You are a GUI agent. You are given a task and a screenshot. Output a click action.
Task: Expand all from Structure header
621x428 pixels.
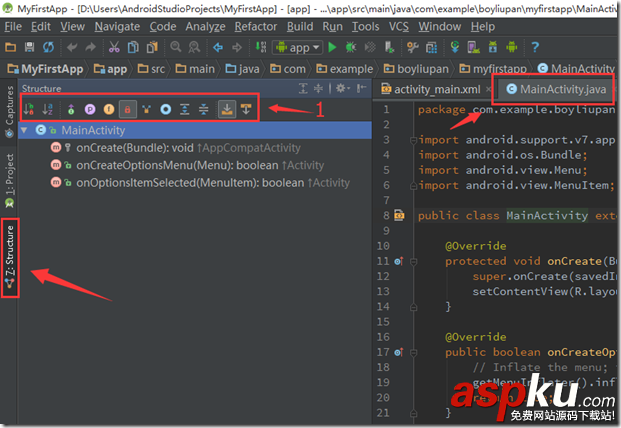pos(303,88)
